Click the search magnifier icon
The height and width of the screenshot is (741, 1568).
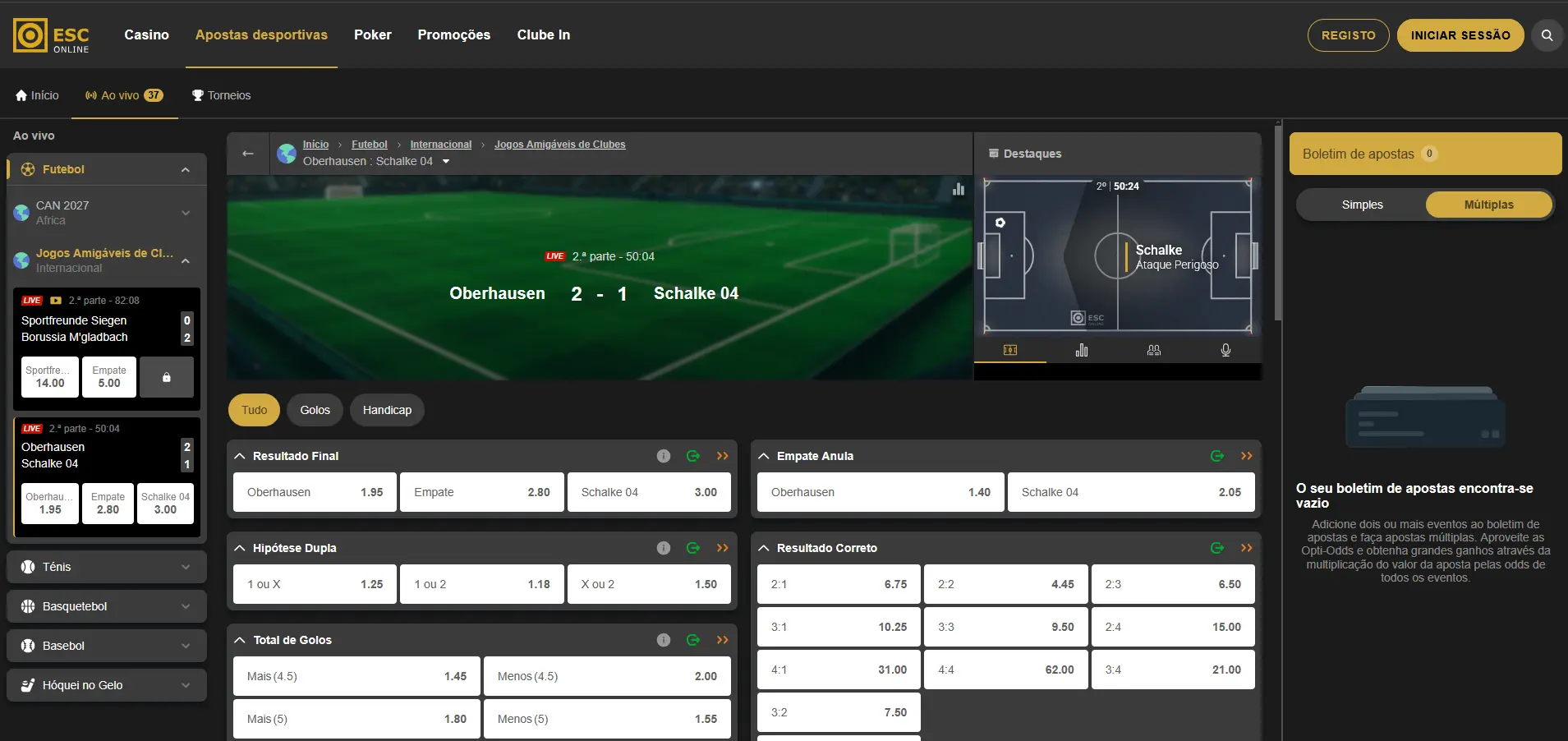(1547, 35)
